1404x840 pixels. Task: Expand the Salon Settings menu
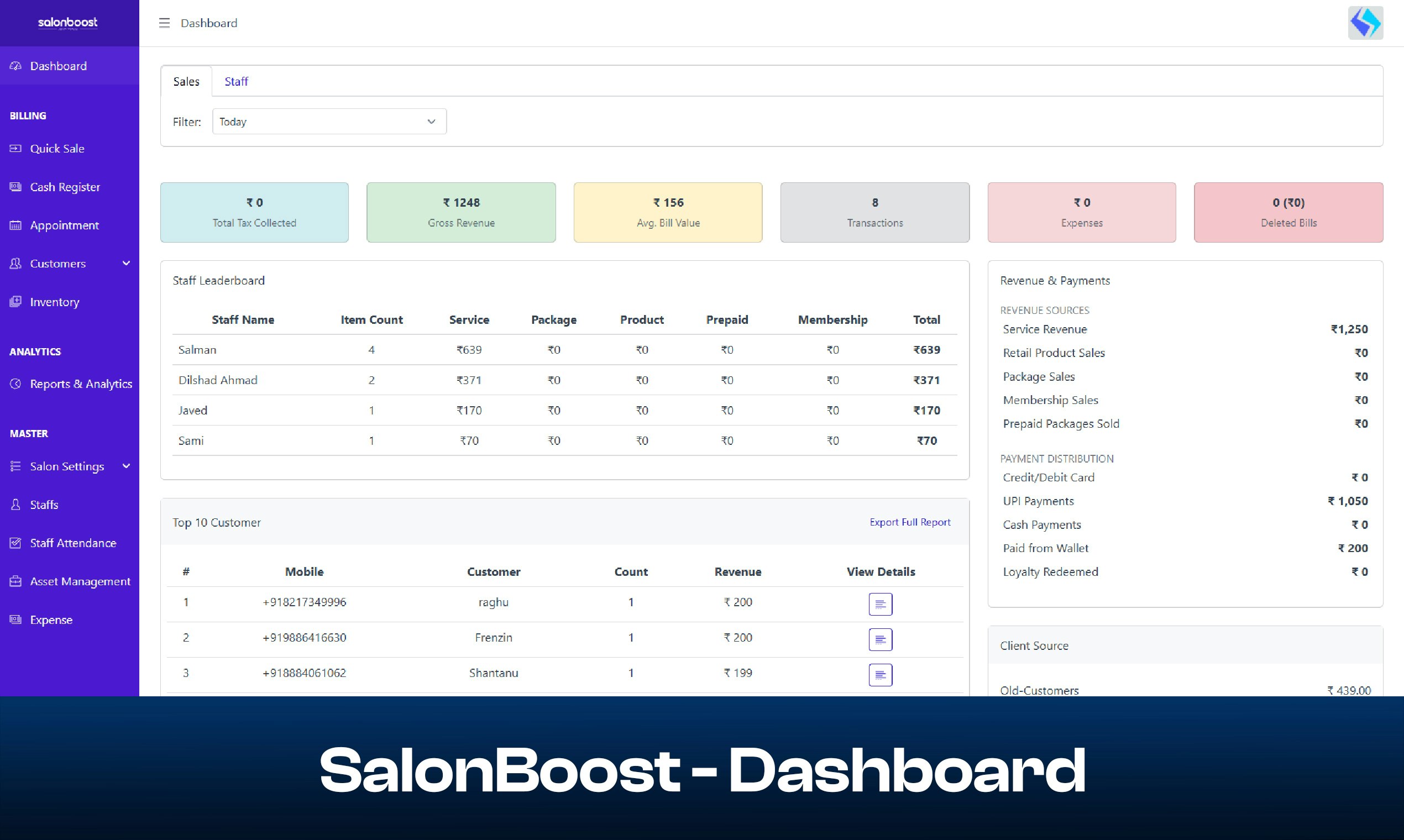(x=125, y=466)
